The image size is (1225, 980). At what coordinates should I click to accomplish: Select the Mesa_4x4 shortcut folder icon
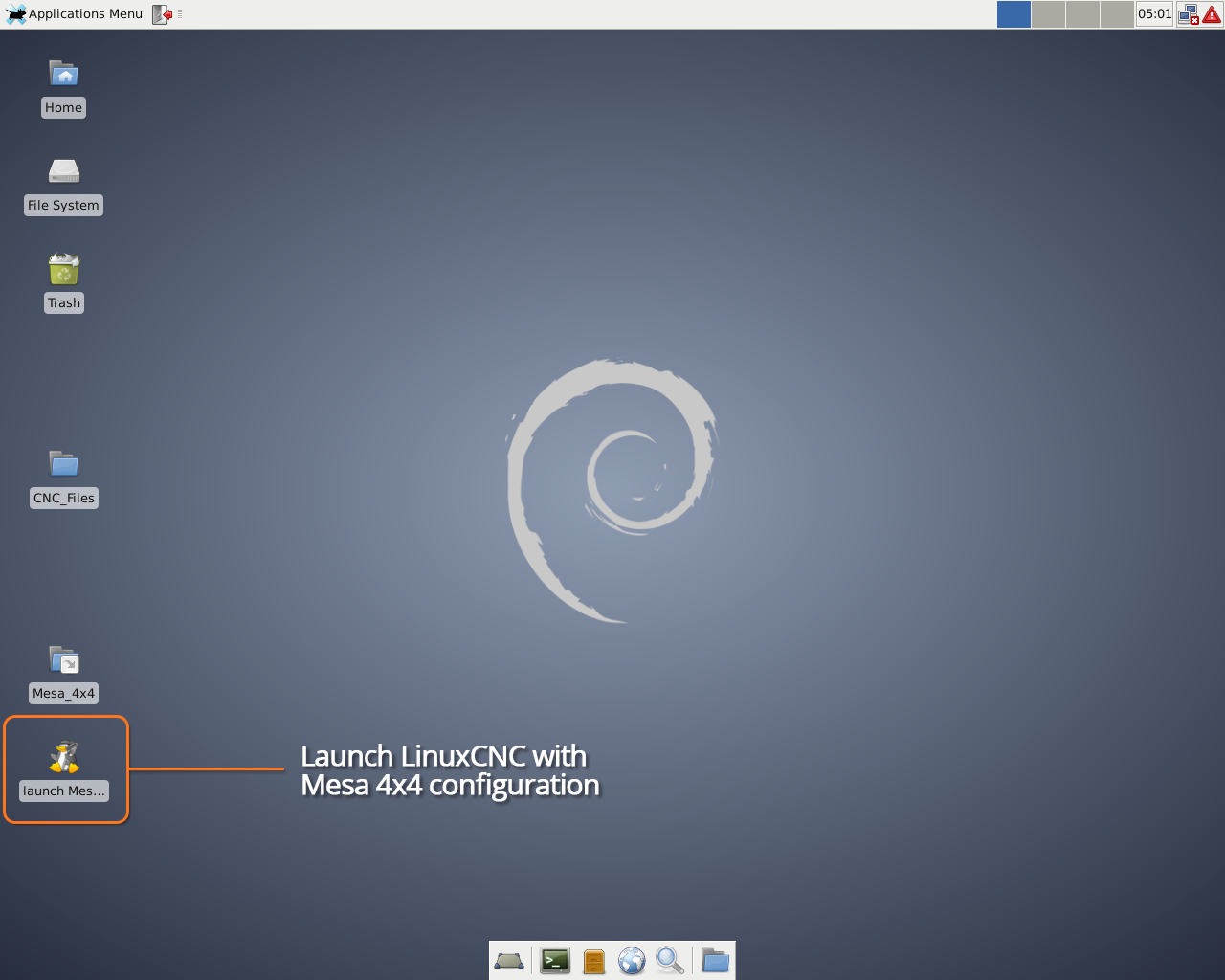point(64,659)
